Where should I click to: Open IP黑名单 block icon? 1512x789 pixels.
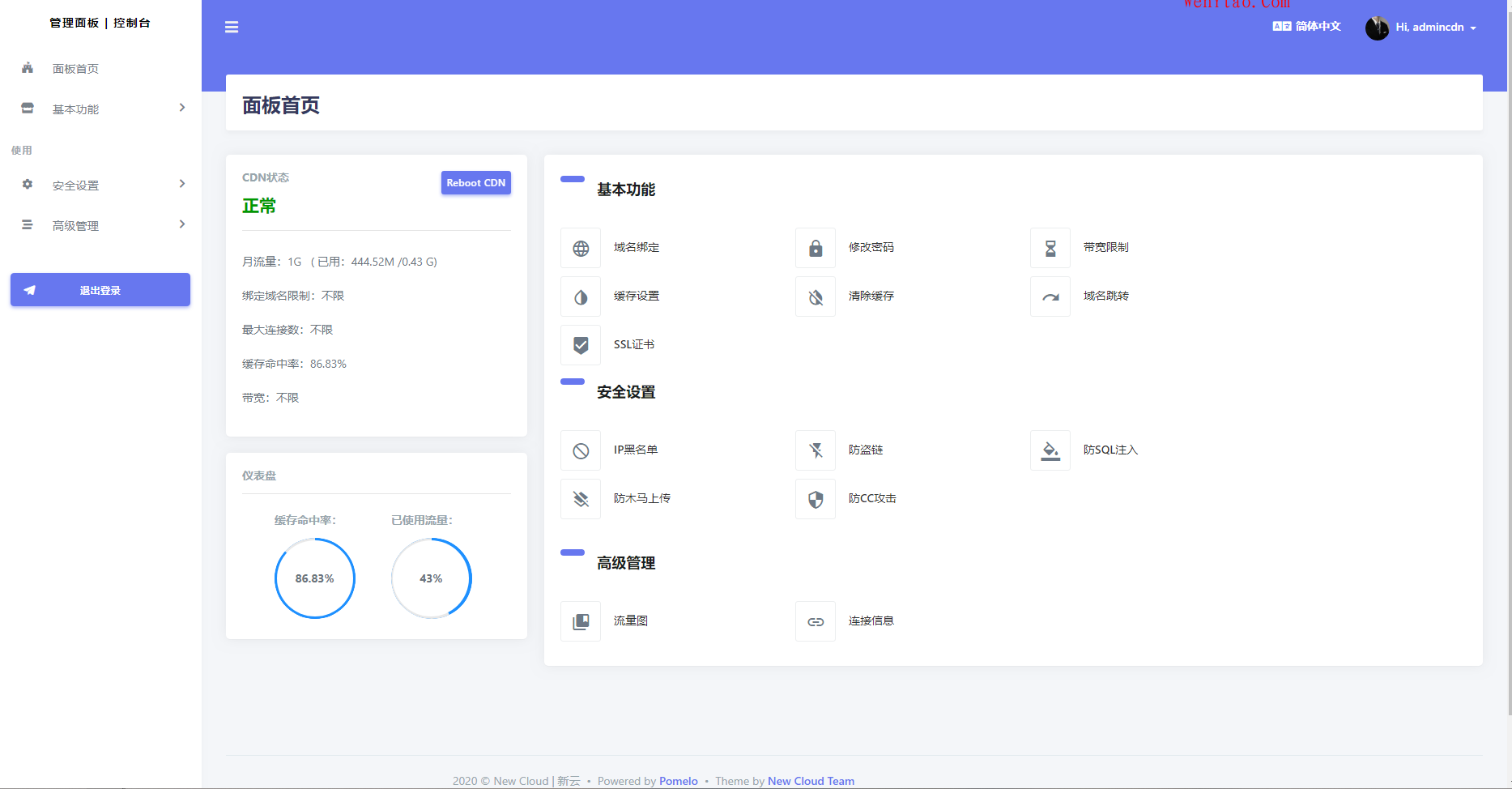pos(581,450)
